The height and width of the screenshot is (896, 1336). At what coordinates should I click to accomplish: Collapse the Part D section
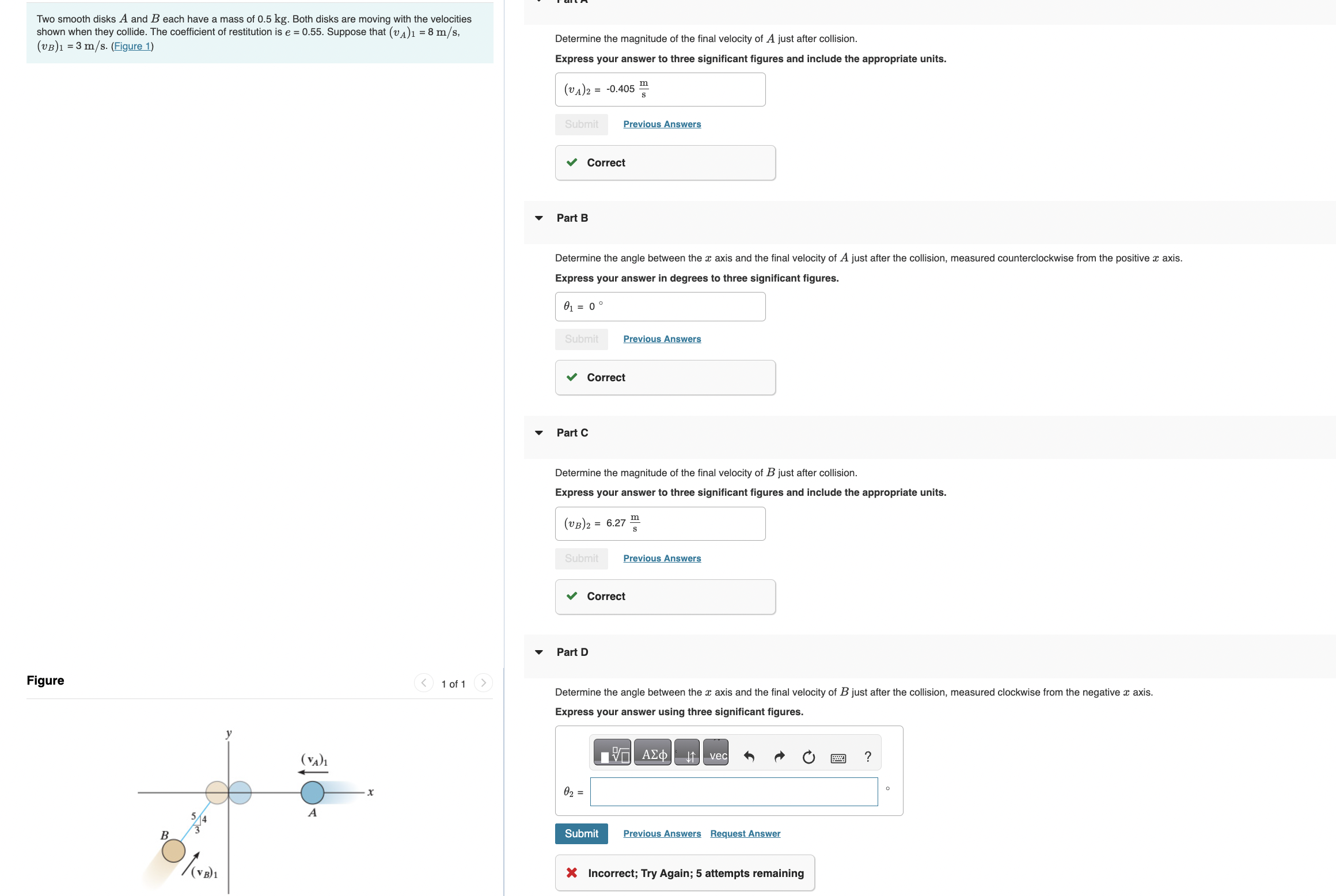538,652
